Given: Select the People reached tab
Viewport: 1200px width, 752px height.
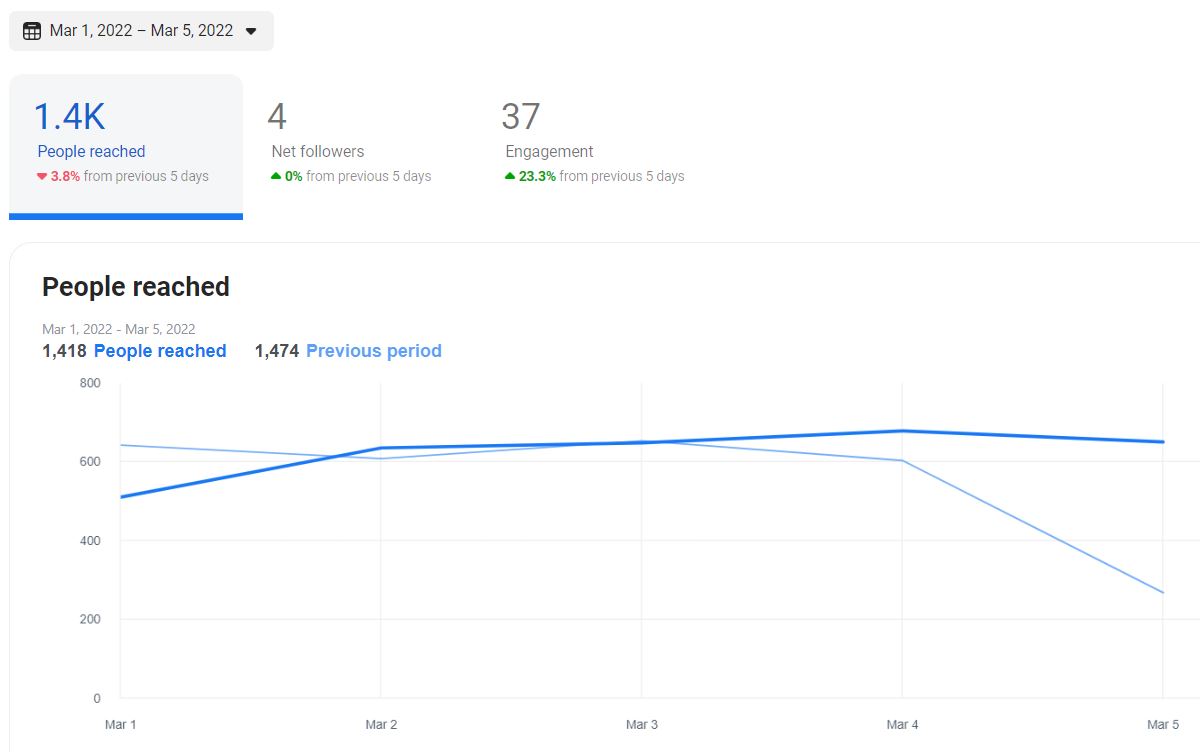Looking at the screenshot, I should coord(126,147).
